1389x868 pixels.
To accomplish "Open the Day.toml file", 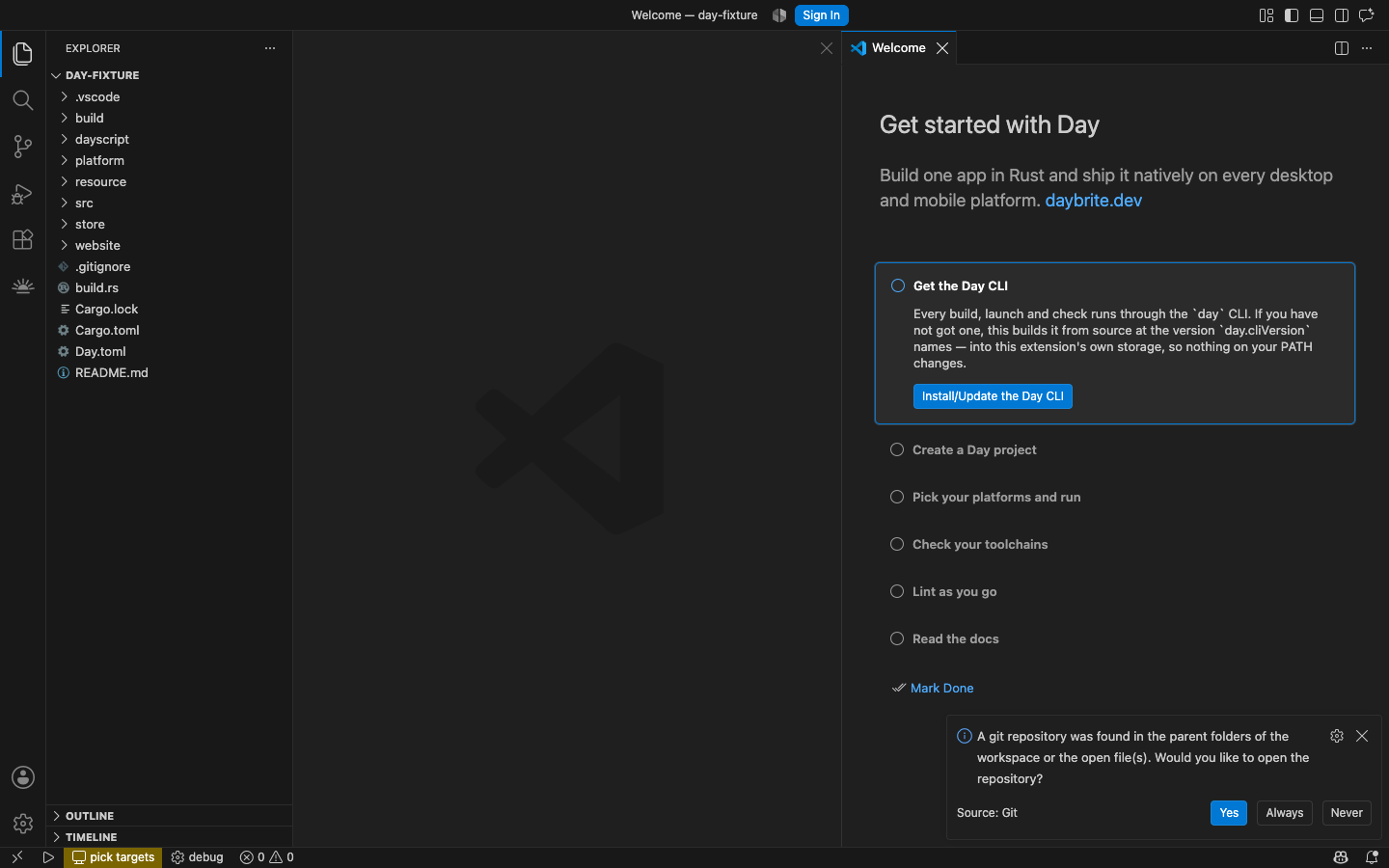I will (169, 351).
